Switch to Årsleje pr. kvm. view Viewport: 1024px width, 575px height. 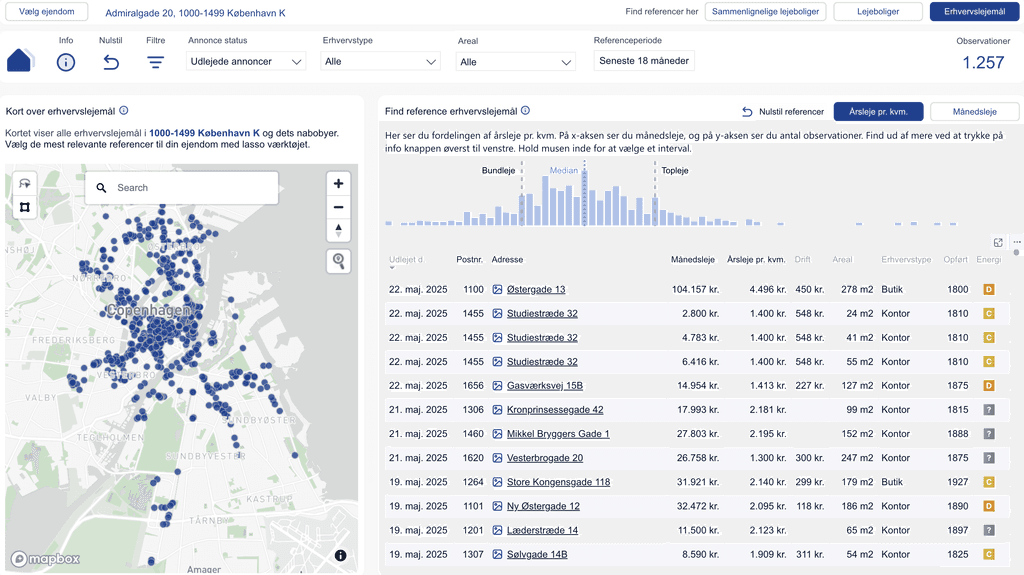(x=878, y=112)
